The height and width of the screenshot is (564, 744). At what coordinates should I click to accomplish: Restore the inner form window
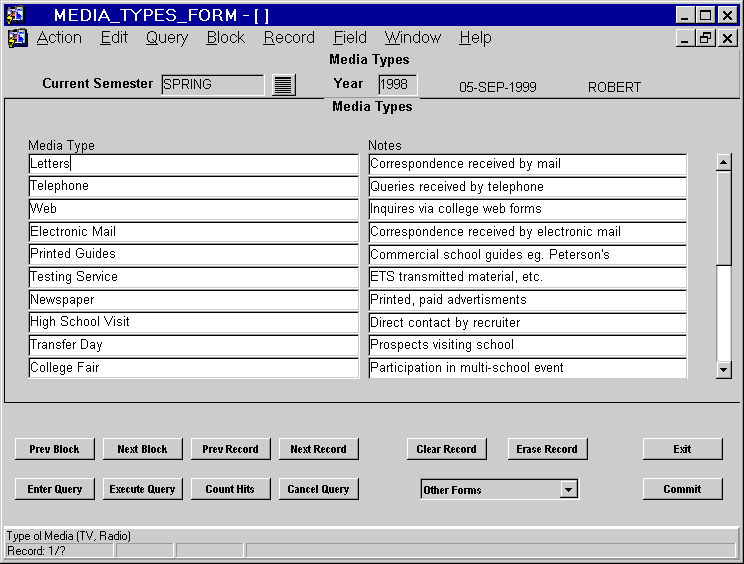(x=705, y=37)
